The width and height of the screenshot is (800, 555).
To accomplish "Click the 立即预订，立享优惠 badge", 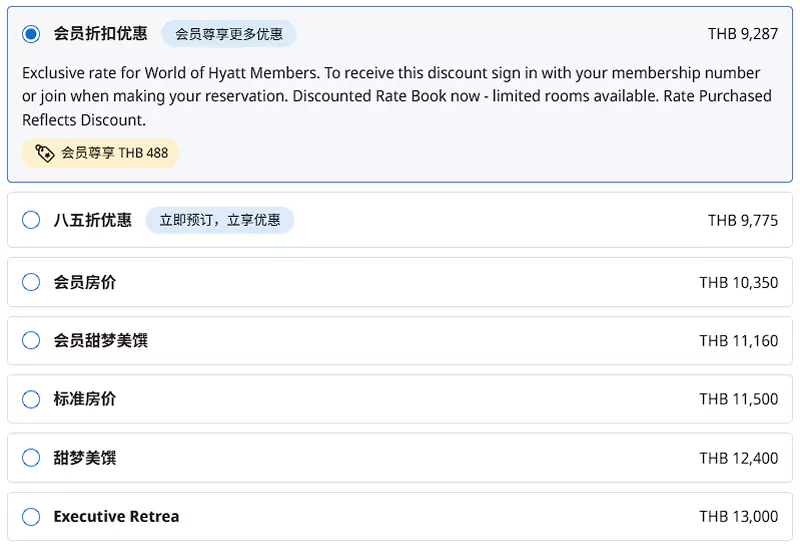I will coord(220,220).
